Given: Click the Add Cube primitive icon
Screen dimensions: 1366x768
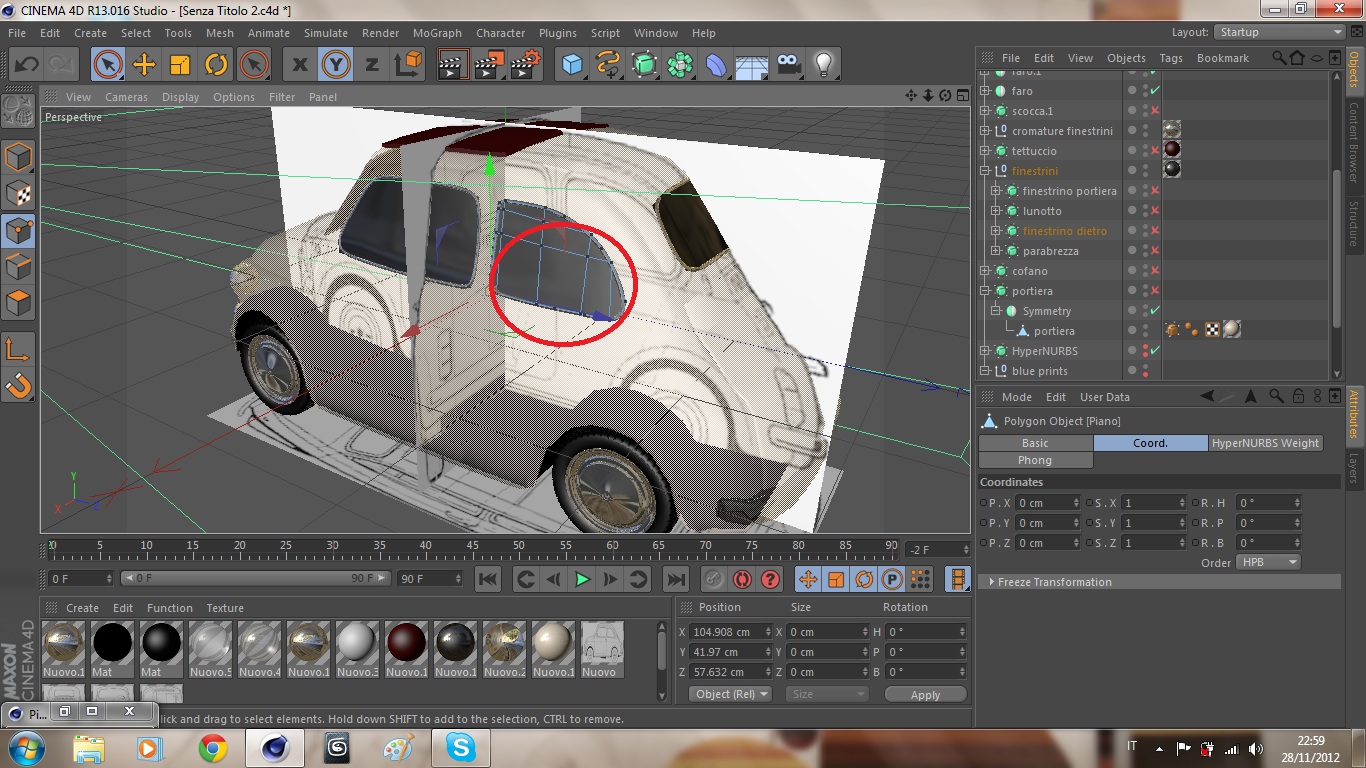Looking at the screenshot, I should 572,65.
